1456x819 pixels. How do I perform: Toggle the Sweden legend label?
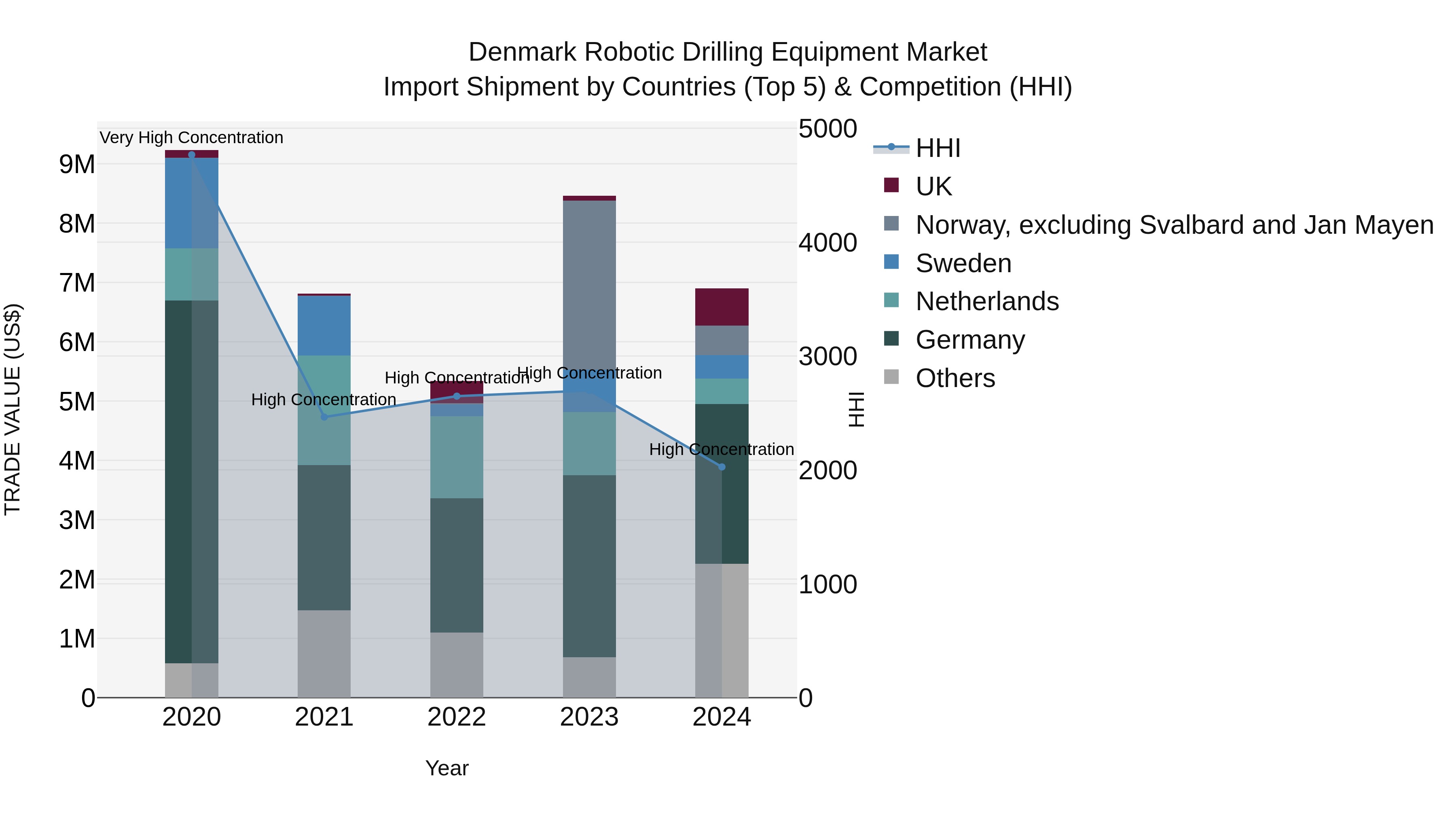pyautogui.click(x=964, y=263)
